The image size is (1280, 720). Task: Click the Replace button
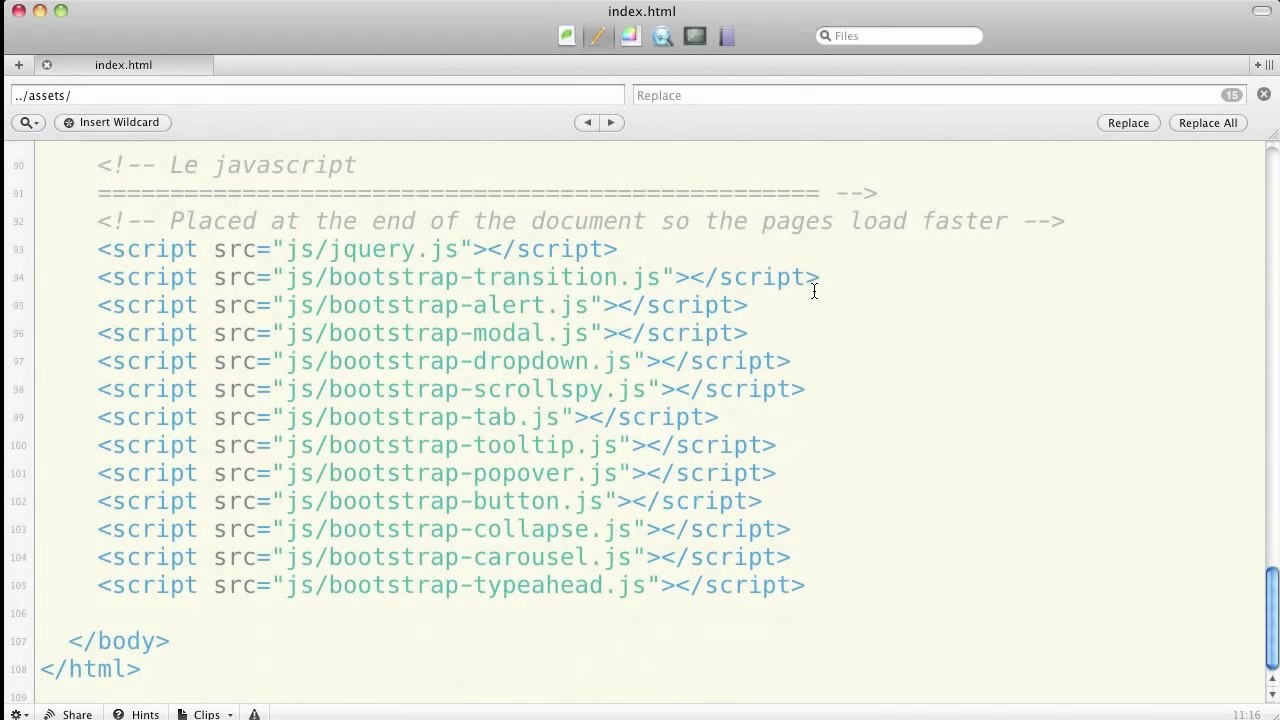1128,123
